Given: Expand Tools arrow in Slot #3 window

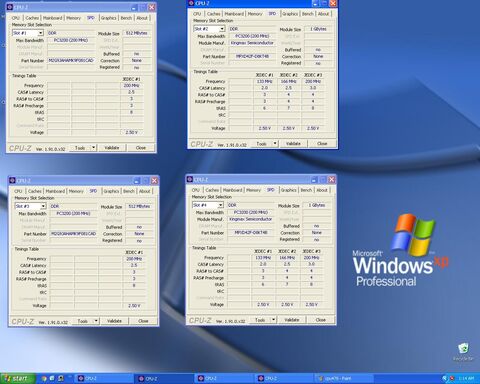Looking at the screenshot, I should point(96,321).
